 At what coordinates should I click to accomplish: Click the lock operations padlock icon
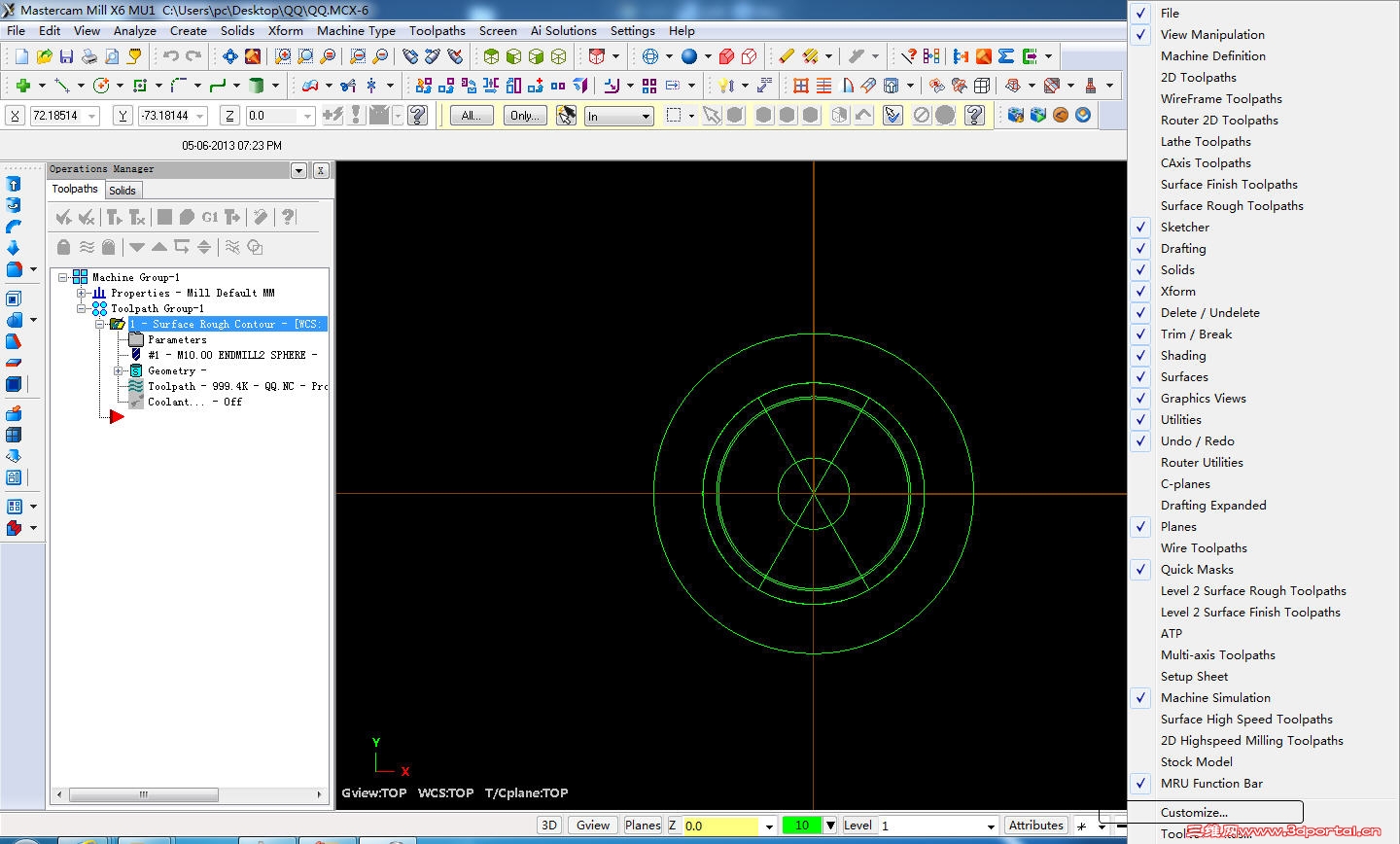pyautogui.click(x=64, y=247)
